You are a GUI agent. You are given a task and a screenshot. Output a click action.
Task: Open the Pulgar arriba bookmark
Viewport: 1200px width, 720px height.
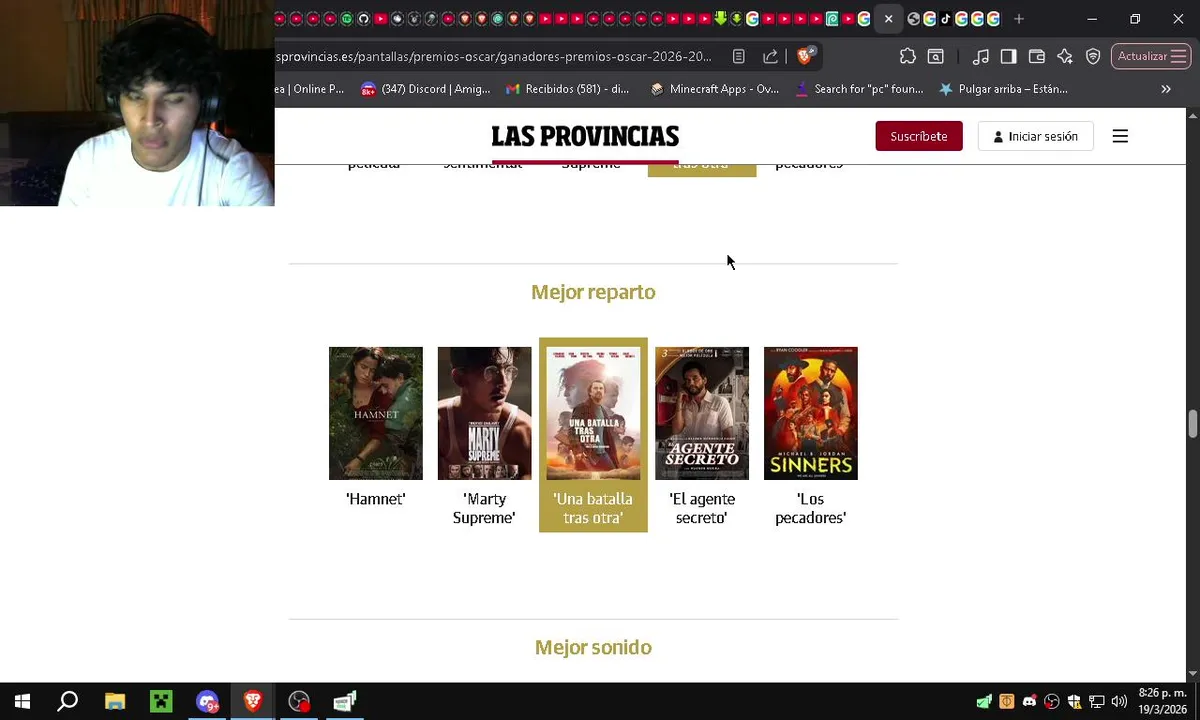(1003, 89)
